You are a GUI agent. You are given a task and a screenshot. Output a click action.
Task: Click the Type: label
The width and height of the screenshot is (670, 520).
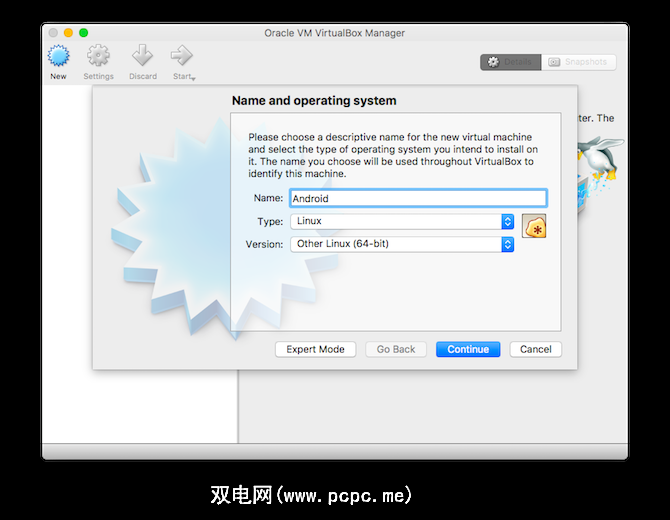[270, 221]
